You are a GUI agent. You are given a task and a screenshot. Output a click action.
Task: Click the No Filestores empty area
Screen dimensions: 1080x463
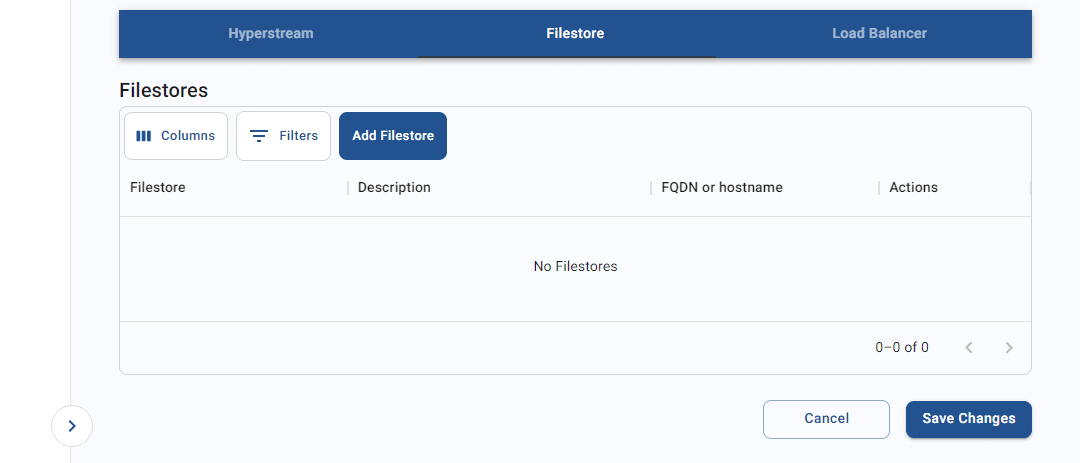[x=575, y=267]
